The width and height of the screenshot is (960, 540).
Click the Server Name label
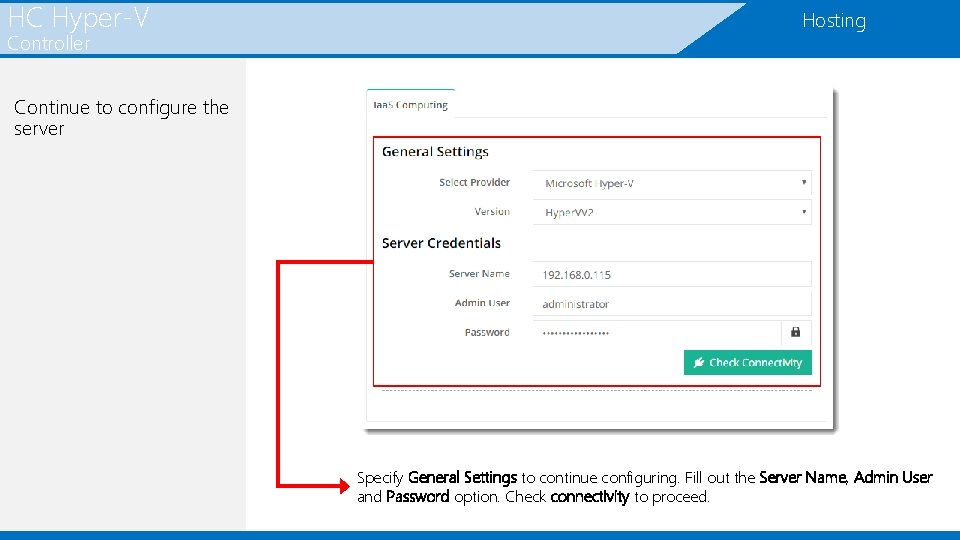tap(479, 274)
